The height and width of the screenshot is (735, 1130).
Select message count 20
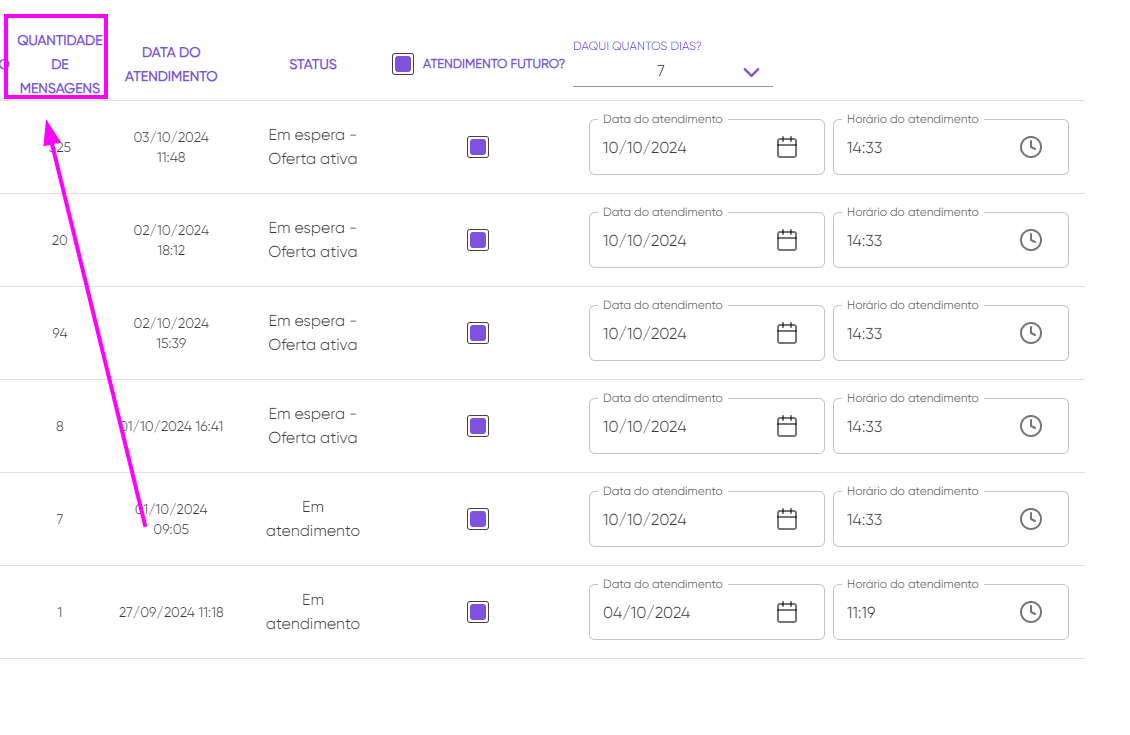tap(60, 240)
